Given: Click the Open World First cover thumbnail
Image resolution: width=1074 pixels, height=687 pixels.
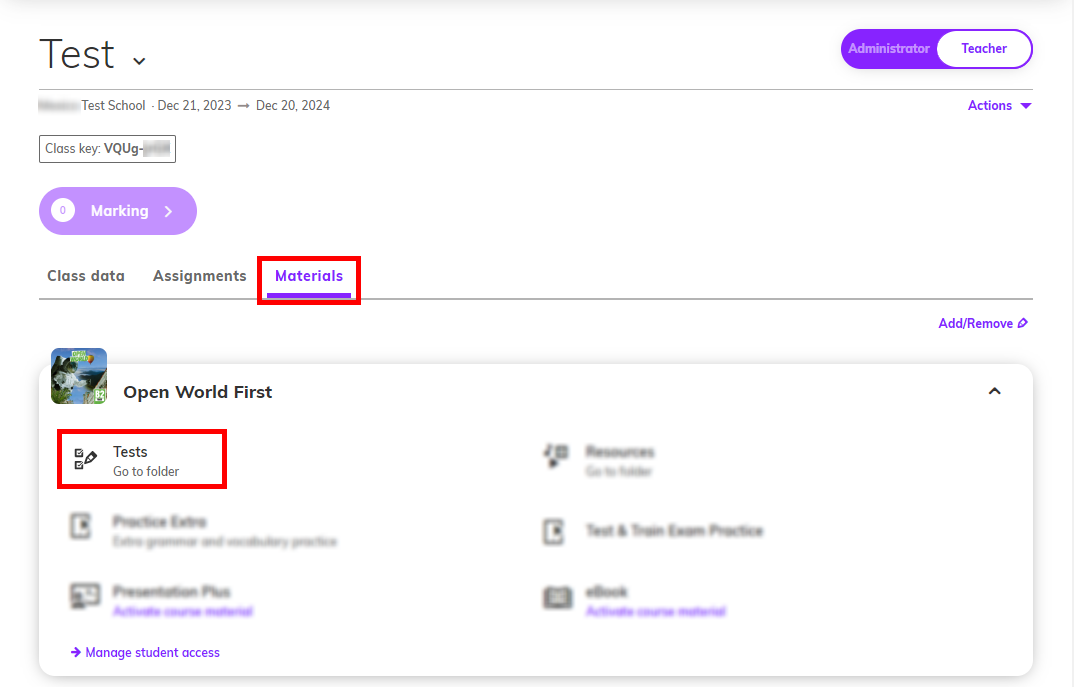Looking at the screenshot, I should 79,376.
